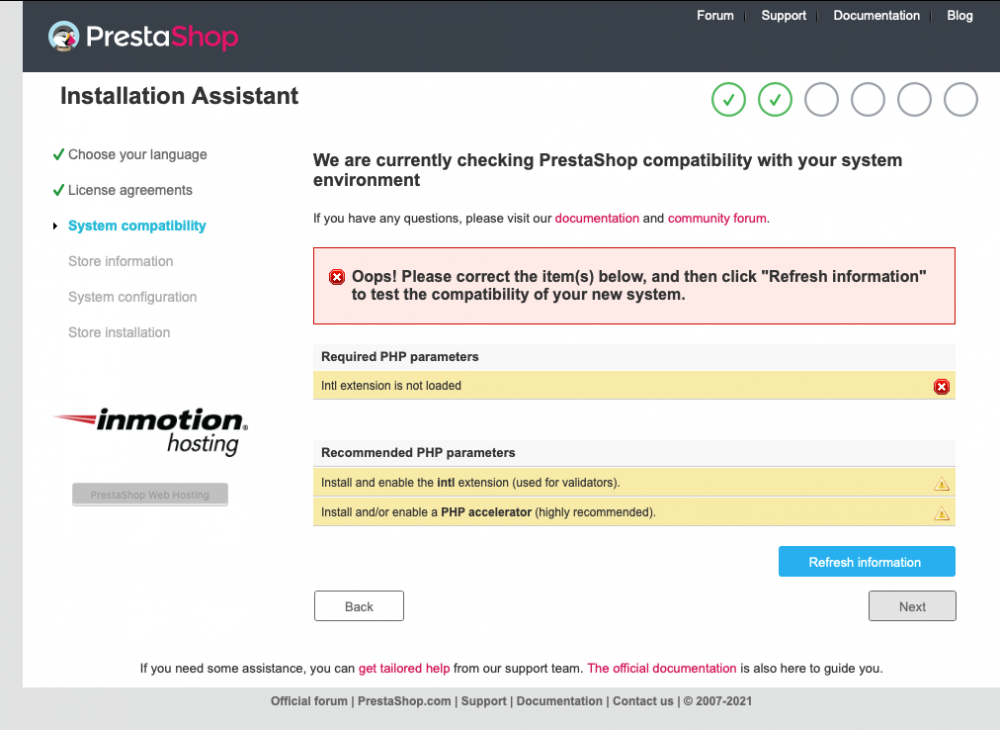Open the community forum link

(x=717, y=218)
